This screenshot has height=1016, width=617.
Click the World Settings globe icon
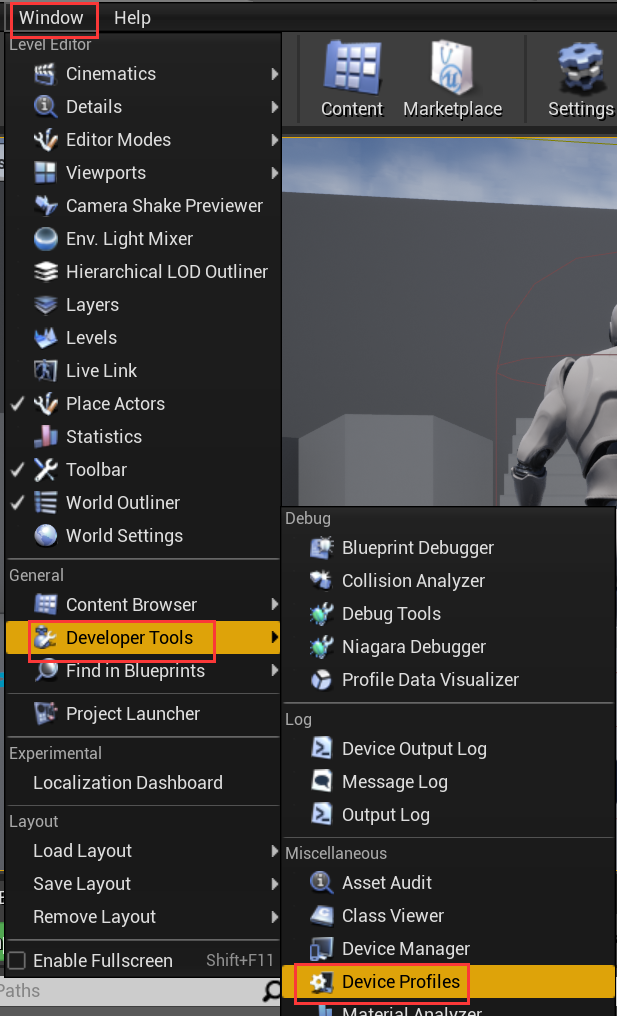point(45,537)
